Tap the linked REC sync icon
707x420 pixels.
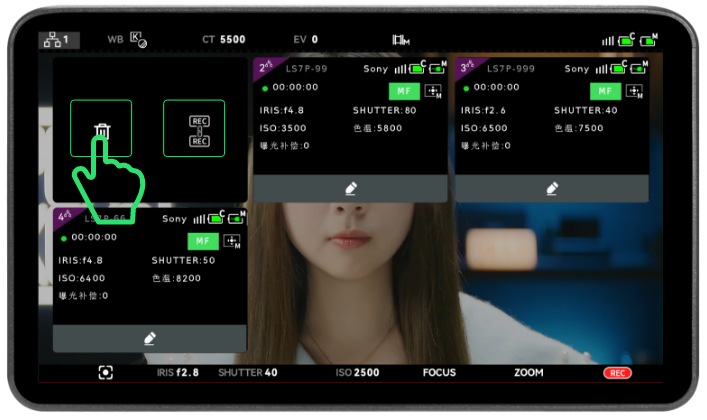coord(194,129)
